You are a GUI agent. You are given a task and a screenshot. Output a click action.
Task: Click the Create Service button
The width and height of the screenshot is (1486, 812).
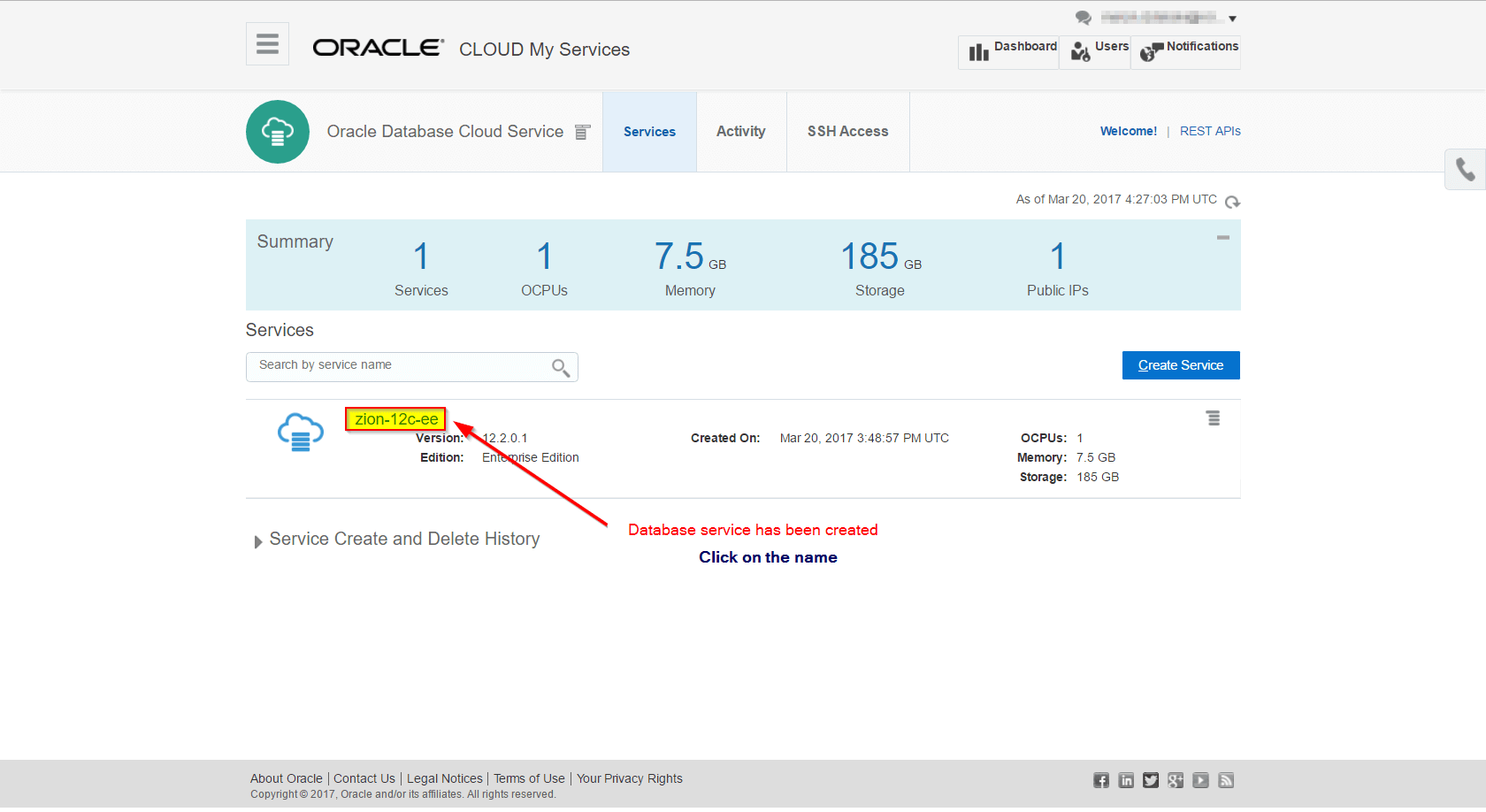tap(1181, 365)
